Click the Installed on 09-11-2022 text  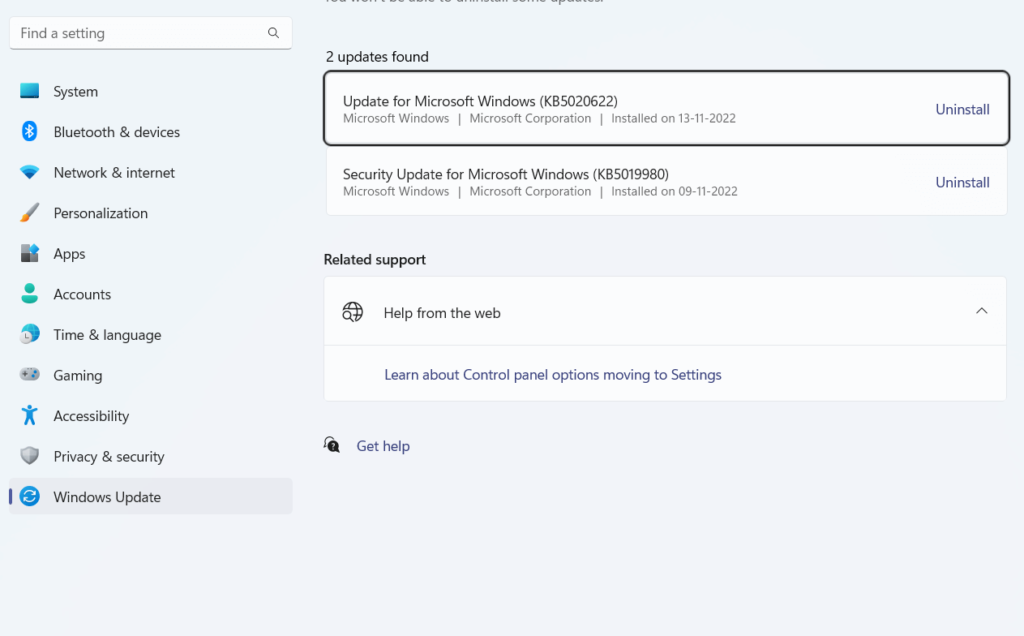click(674, 191)
